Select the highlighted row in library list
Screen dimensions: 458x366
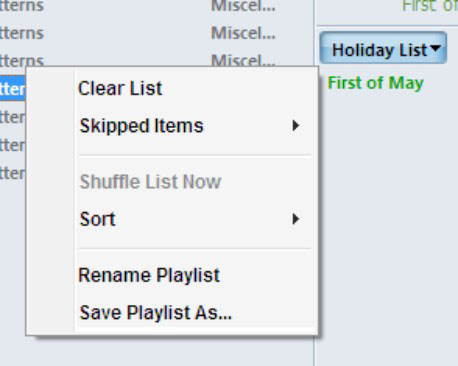[13, 88]
